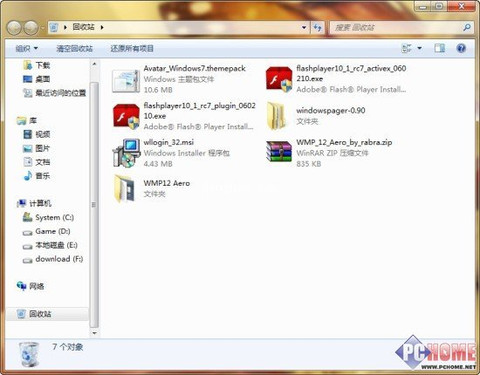Click the file name WMP_12_Aero_by_rabra.zip

[344, 142]
